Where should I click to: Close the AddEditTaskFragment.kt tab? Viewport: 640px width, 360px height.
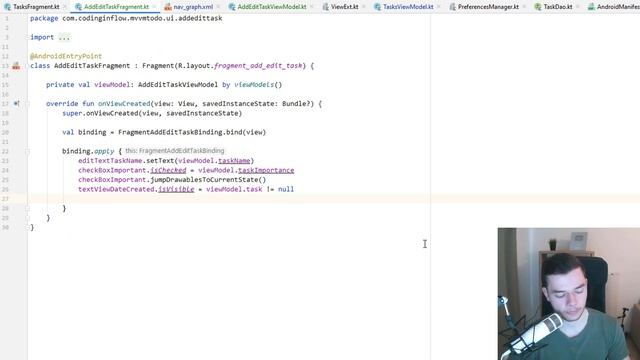pos(154,7)
